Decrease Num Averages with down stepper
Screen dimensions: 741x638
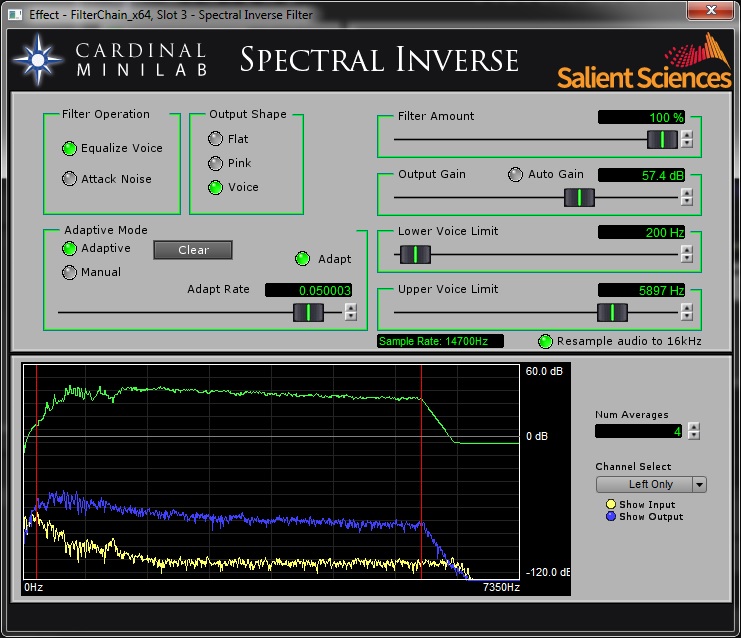pos(694,435)
